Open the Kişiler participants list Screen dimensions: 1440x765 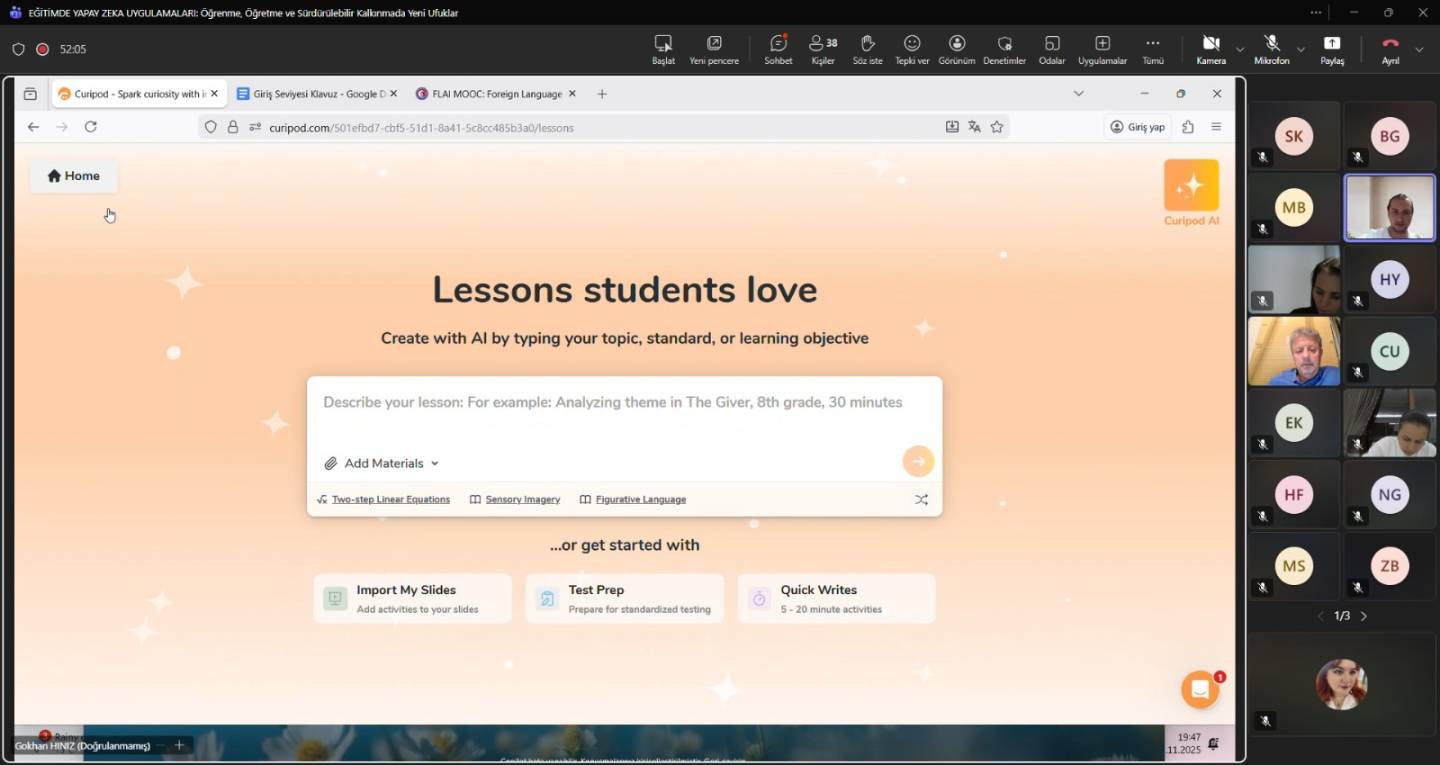[x=822, y=49]
